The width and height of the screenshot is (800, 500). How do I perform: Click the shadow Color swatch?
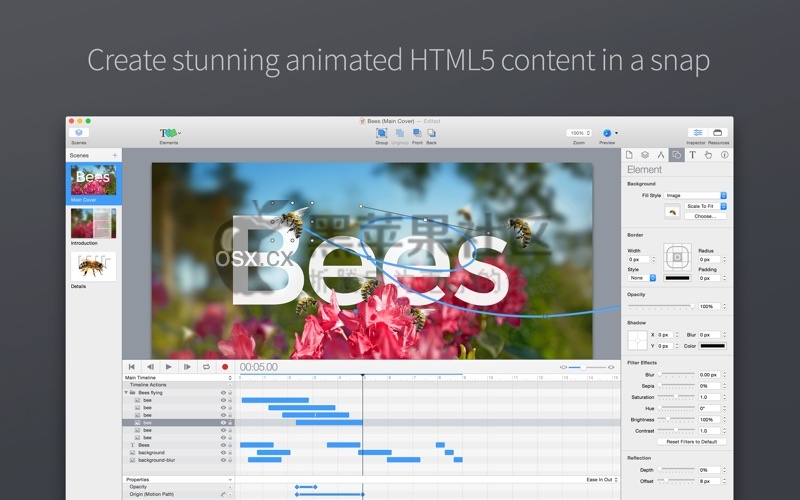[x=713, y=346]
